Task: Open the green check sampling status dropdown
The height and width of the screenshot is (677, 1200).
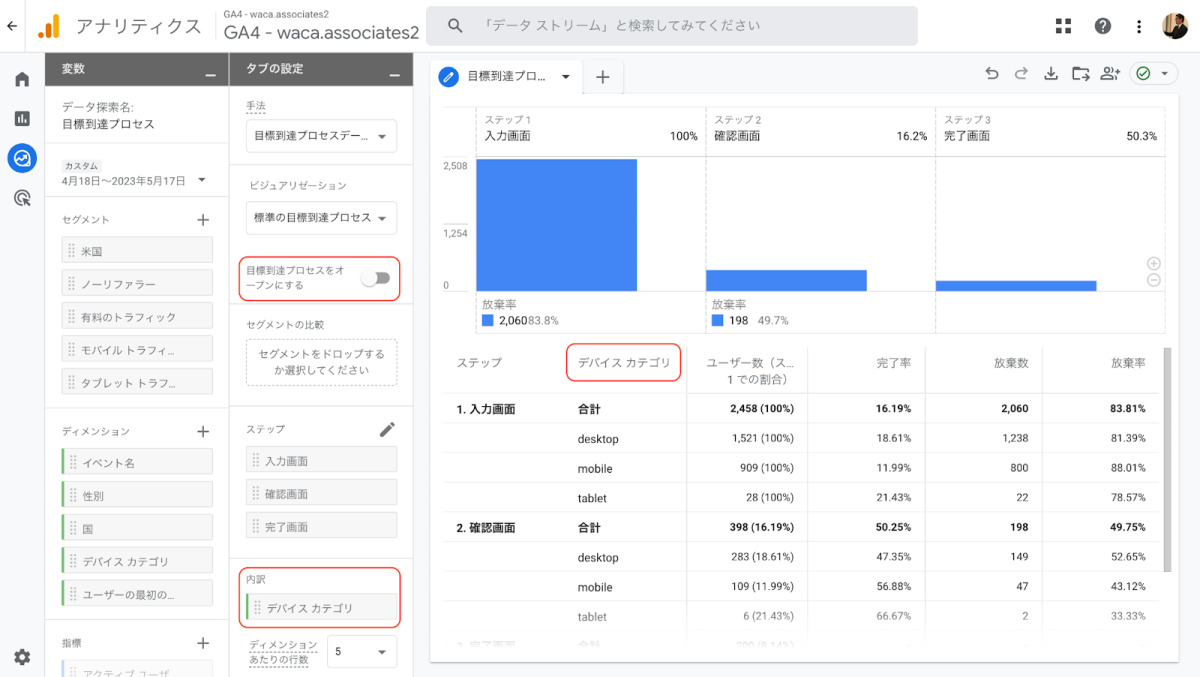Action: click(1154, 73)
